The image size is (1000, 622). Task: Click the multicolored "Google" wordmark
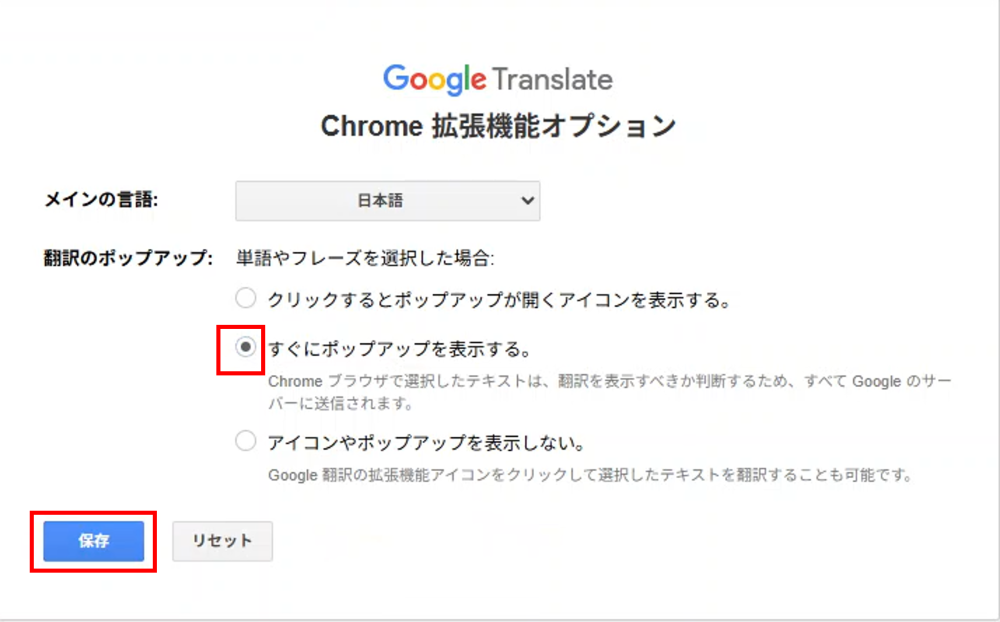pos(436,78)
